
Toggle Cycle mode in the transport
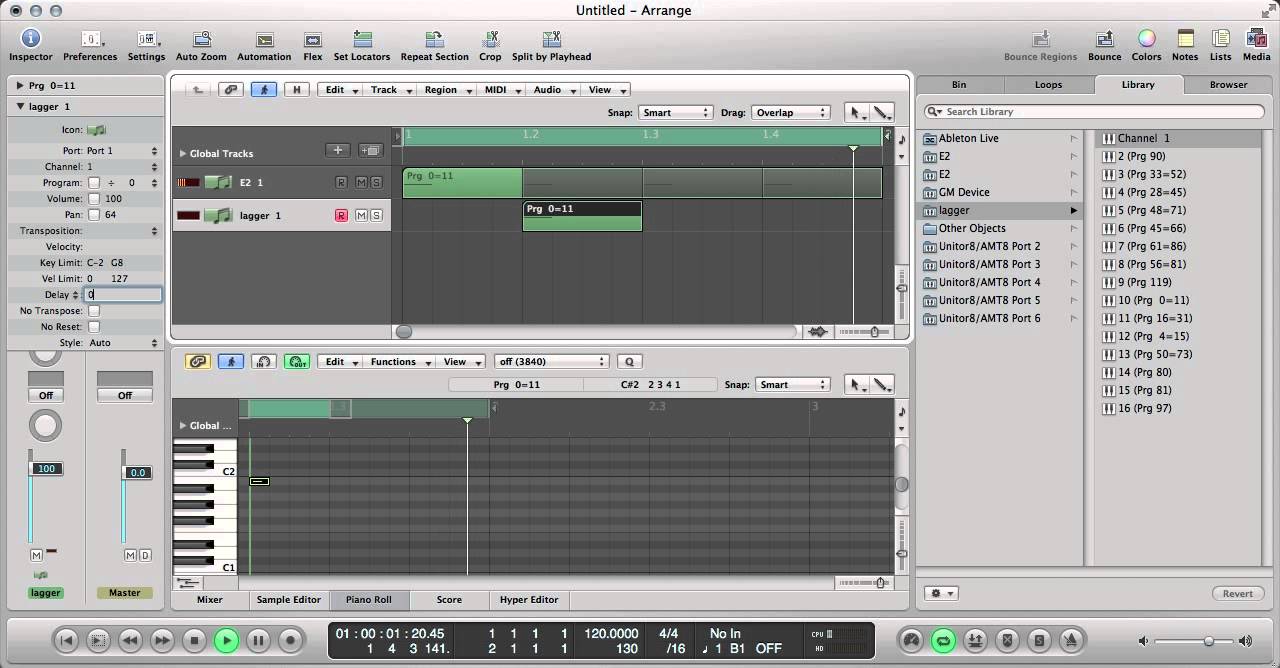pos(943,641)
